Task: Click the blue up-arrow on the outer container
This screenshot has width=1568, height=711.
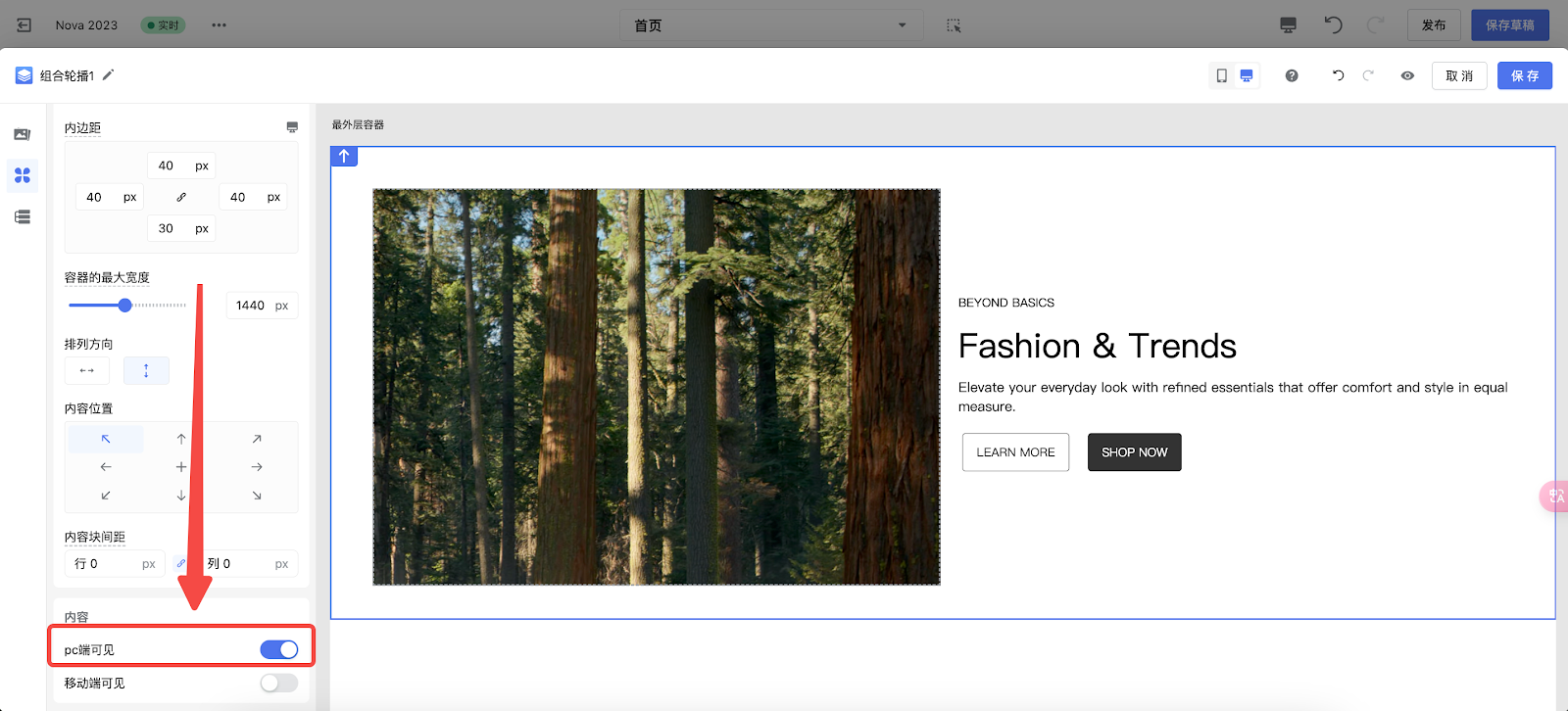Action: point(344,156)
